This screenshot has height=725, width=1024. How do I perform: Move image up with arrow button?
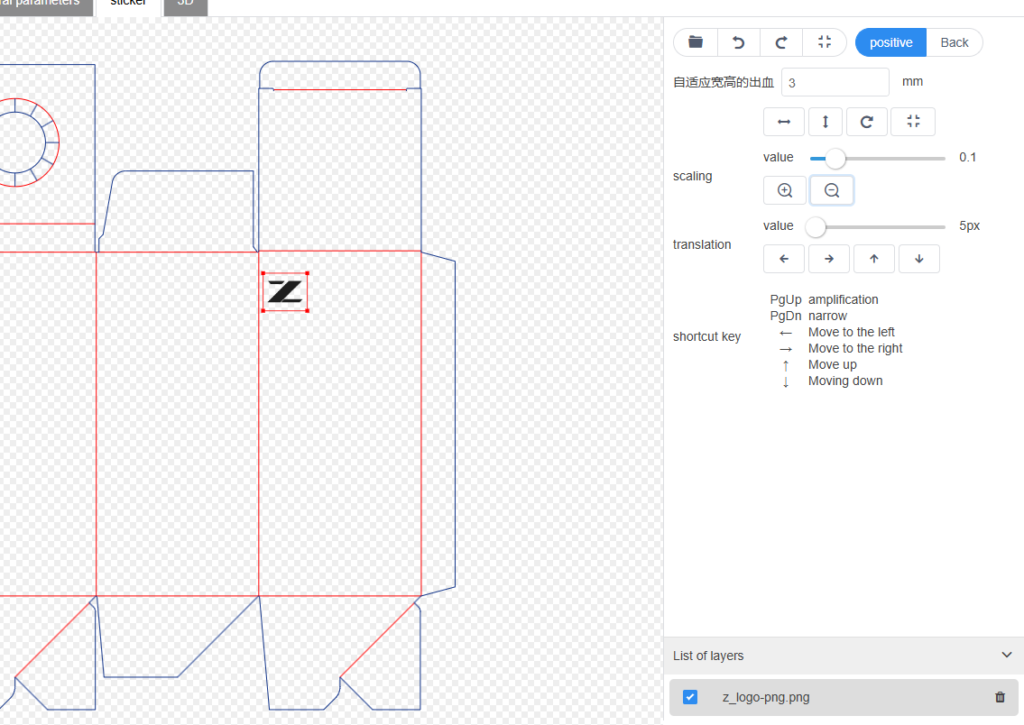point(874,259)
